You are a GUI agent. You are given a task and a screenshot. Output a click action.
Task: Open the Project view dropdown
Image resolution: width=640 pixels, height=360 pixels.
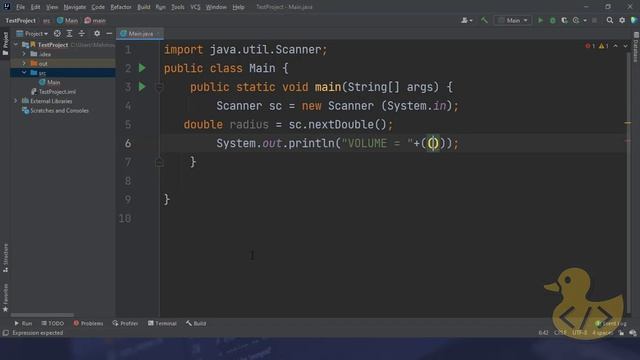pos(32,33)
